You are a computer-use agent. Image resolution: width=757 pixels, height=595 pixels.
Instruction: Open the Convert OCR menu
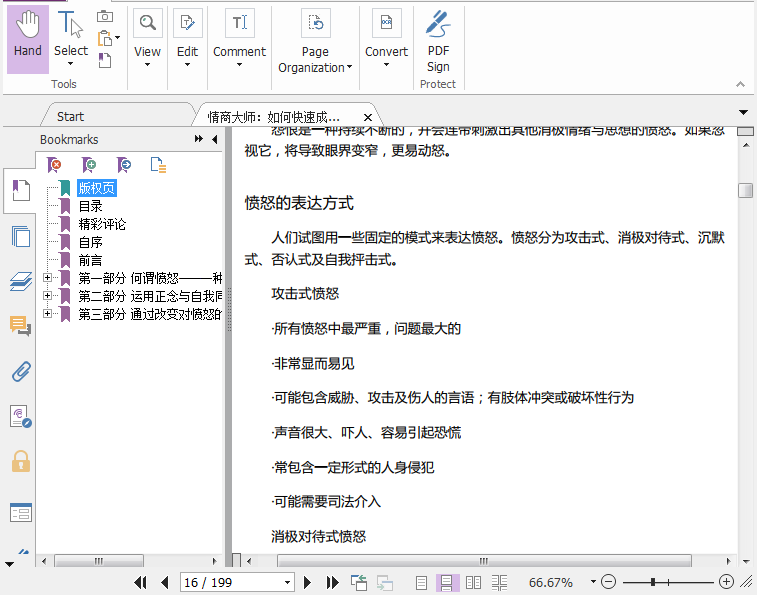tap(386, 39)
